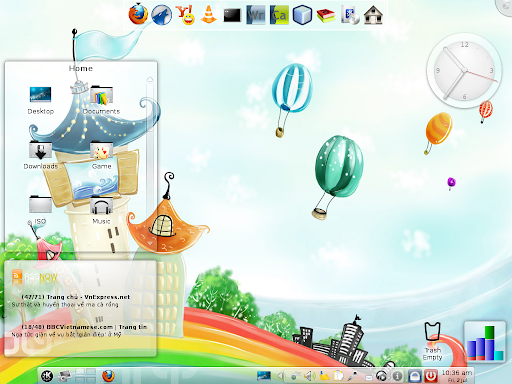Click the analog clock widget

coord(464,70)
